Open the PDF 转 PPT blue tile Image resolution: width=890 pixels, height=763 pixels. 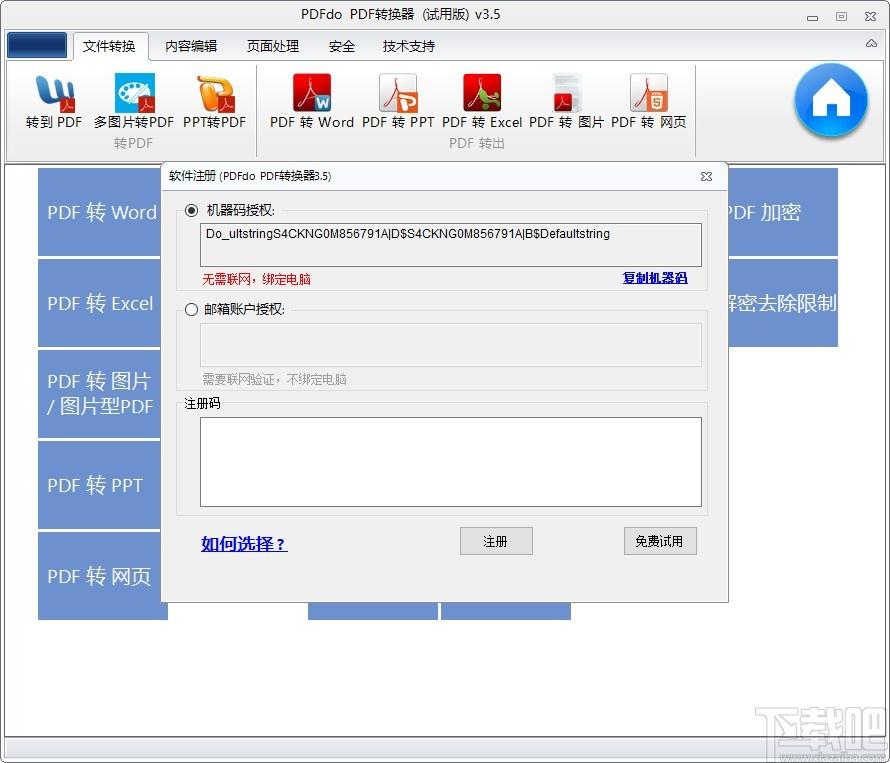coord(99,484)
